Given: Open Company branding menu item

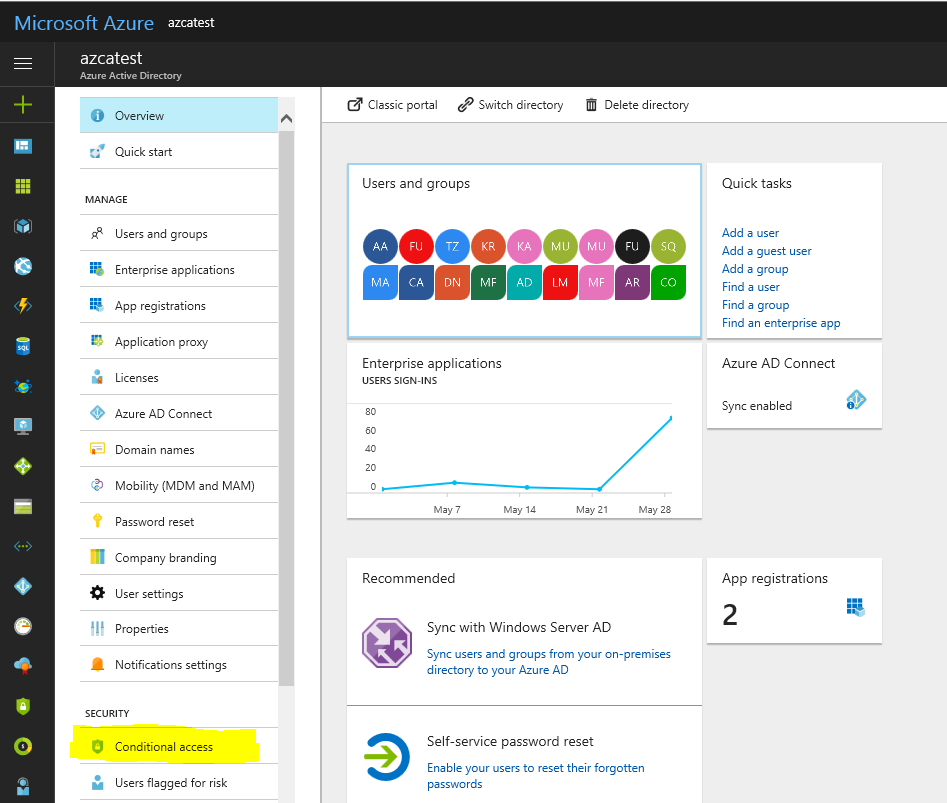Looking at the screenshot, I should point(179,558).
